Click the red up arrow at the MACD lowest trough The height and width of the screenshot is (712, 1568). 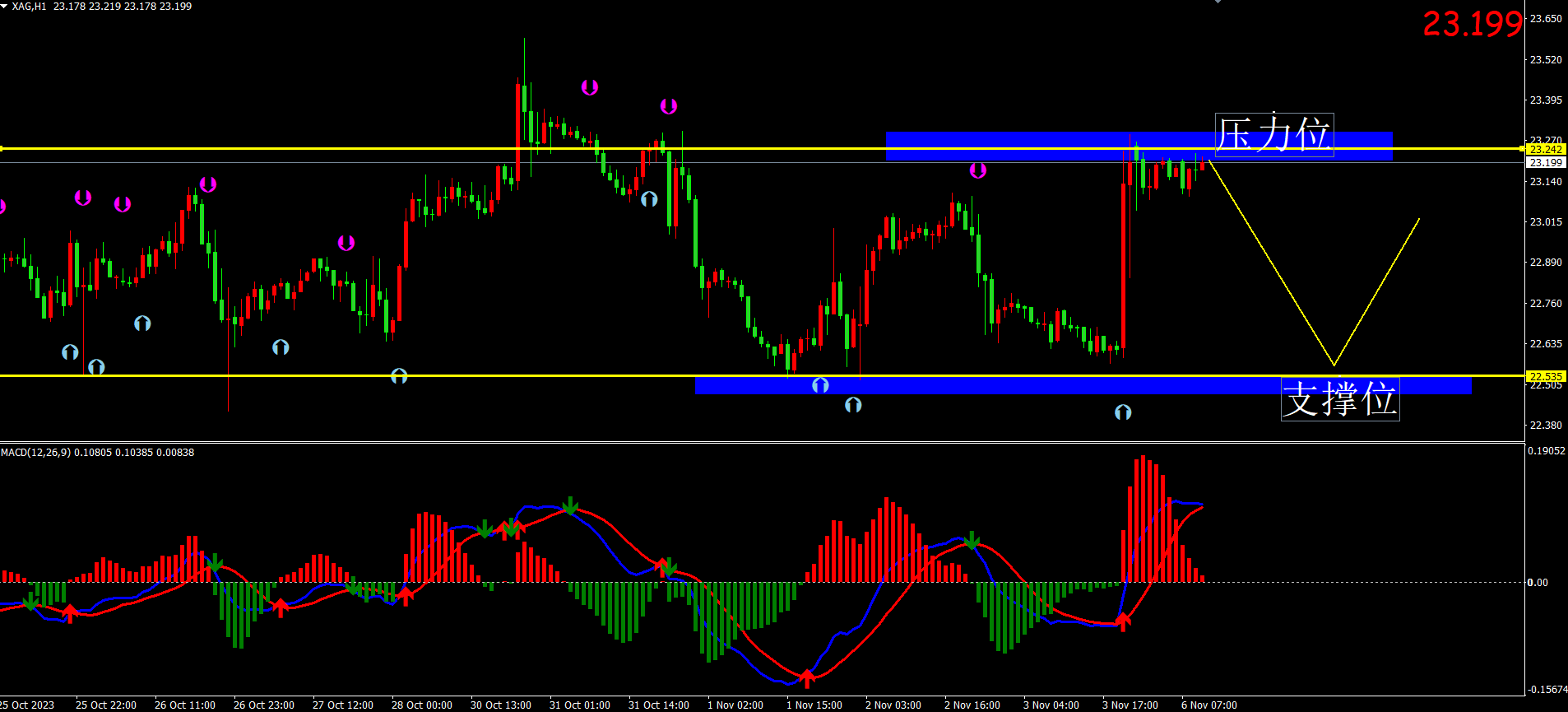(x=807, y=678)
